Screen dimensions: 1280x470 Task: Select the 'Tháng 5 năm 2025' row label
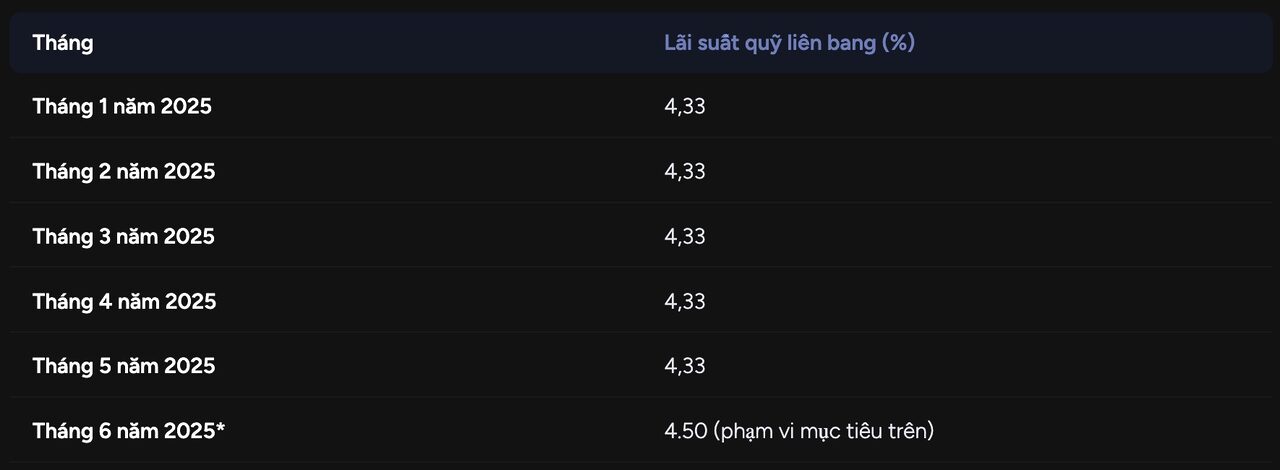[x=124, y=366]
